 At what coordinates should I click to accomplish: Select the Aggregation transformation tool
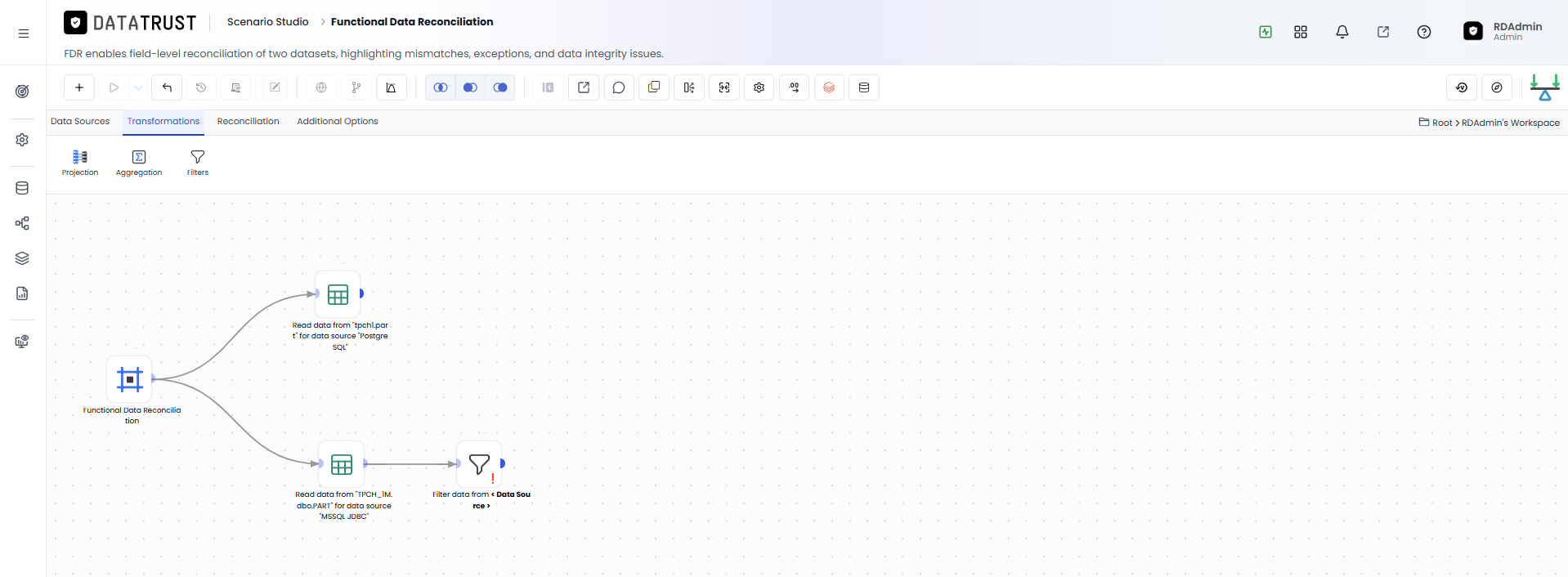(139, 163)
